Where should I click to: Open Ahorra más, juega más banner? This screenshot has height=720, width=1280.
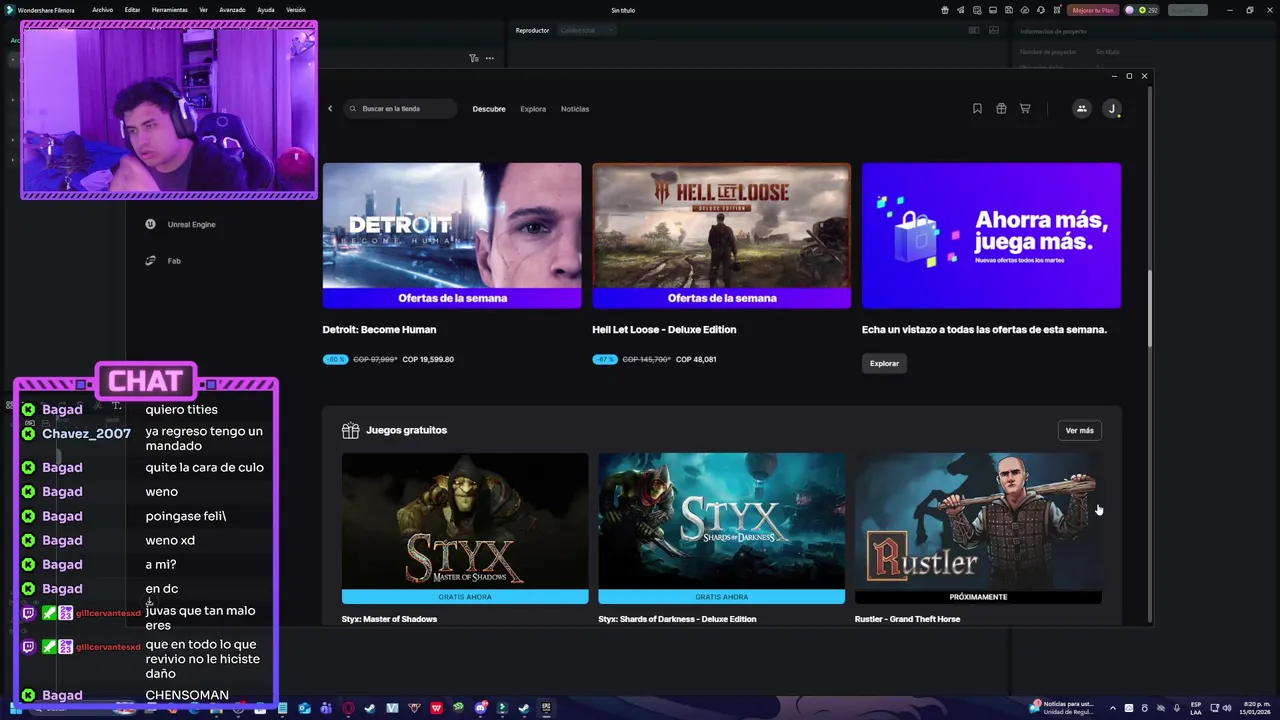991,236
